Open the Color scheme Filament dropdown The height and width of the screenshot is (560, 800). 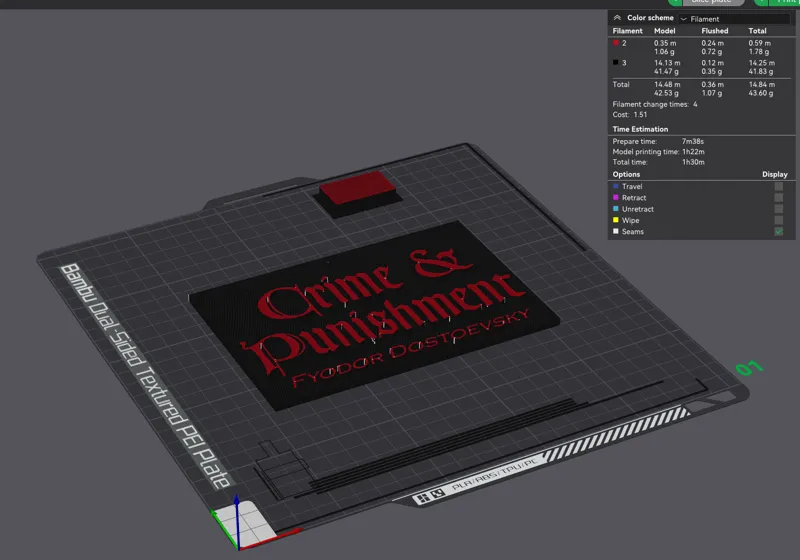734,19
